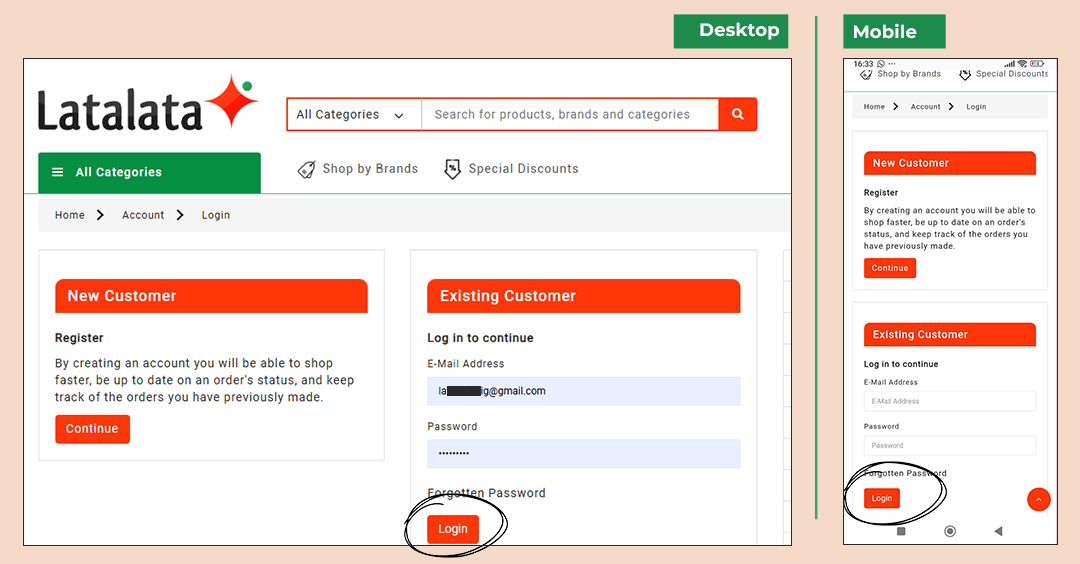Viewport: 1080px width, 564px height.
Task: Click mobile Continue button under Register
Action: tap(890, 268)
